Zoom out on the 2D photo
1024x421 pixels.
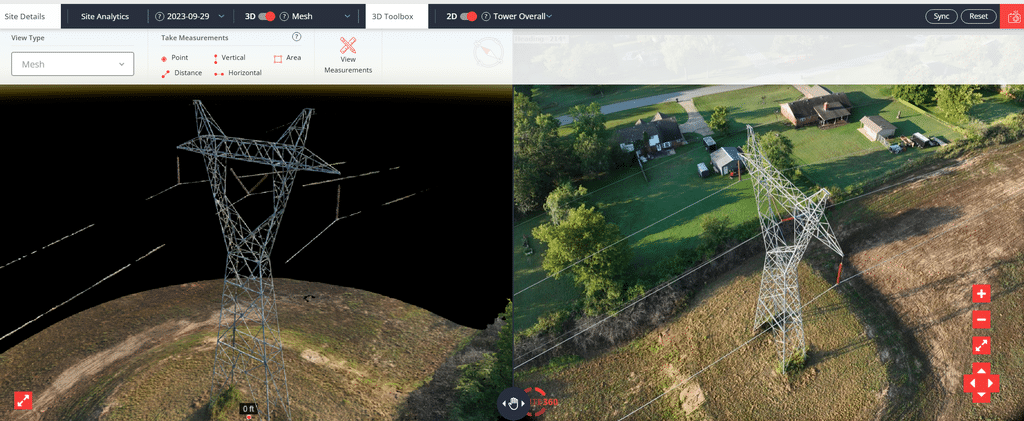click(x=981, y=320)
